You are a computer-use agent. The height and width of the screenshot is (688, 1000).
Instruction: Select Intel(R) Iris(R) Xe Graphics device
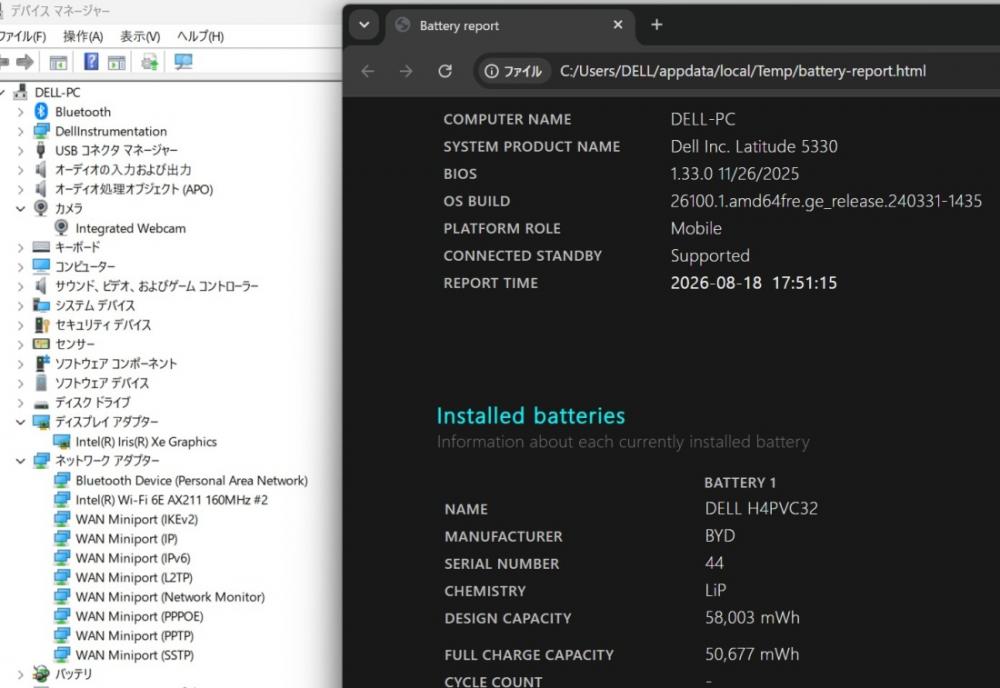coord(146,442)
